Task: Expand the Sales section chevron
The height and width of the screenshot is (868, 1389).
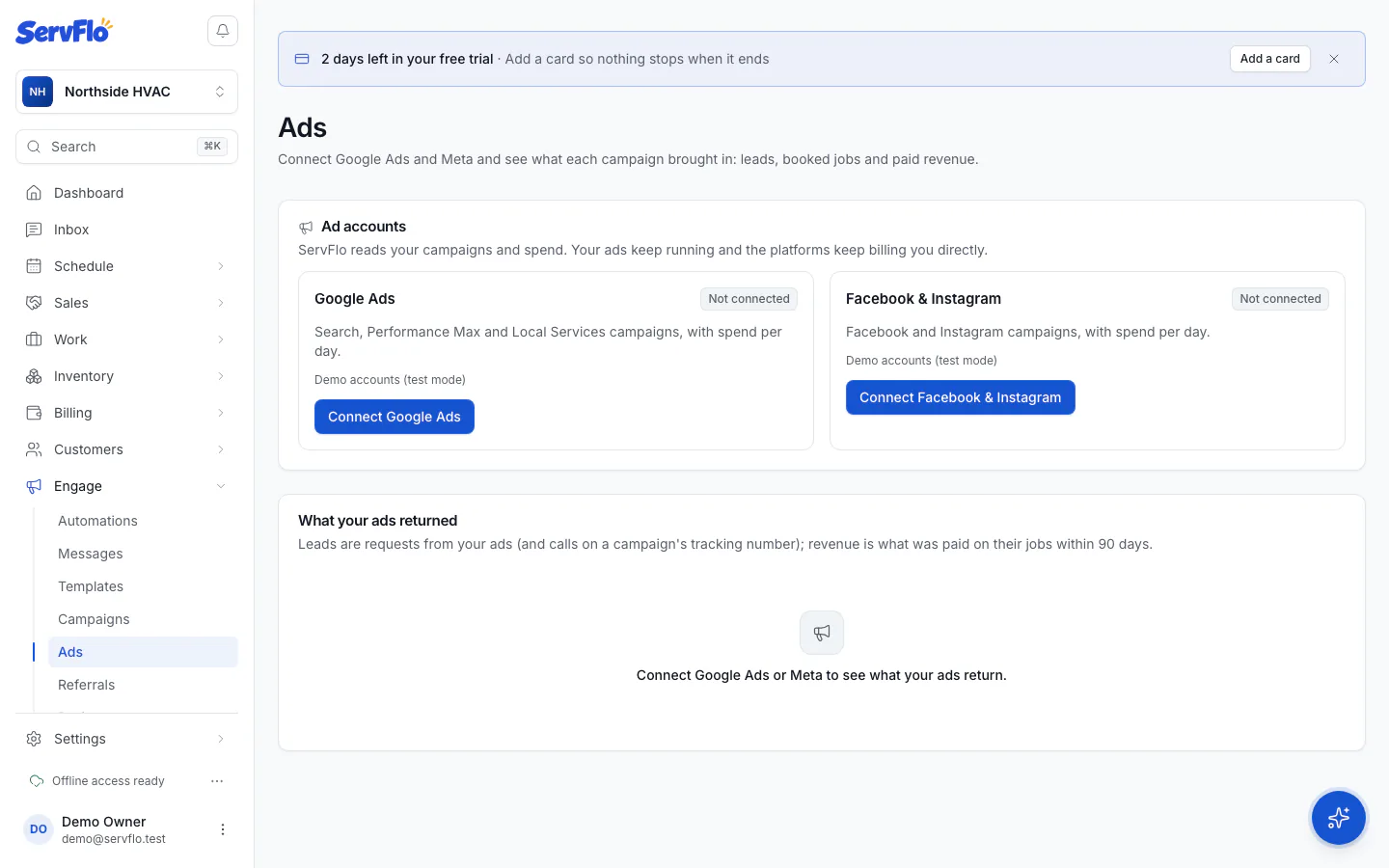Action: click(x=221, y=303)
